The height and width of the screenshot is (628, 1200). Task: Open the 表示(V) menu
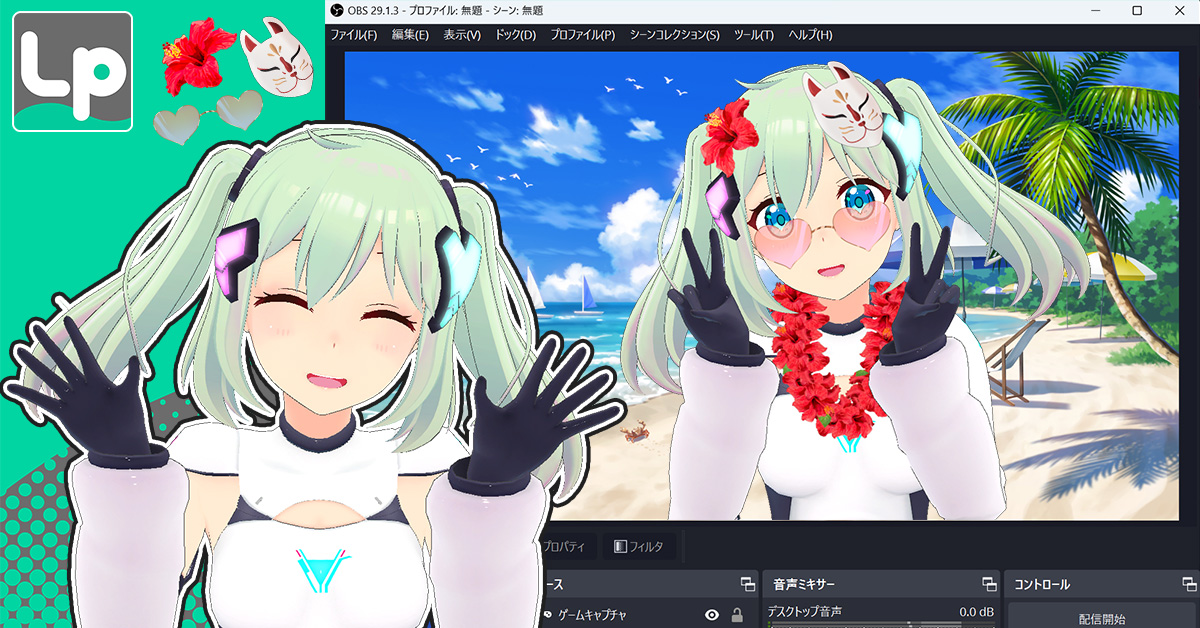(462, 35)
